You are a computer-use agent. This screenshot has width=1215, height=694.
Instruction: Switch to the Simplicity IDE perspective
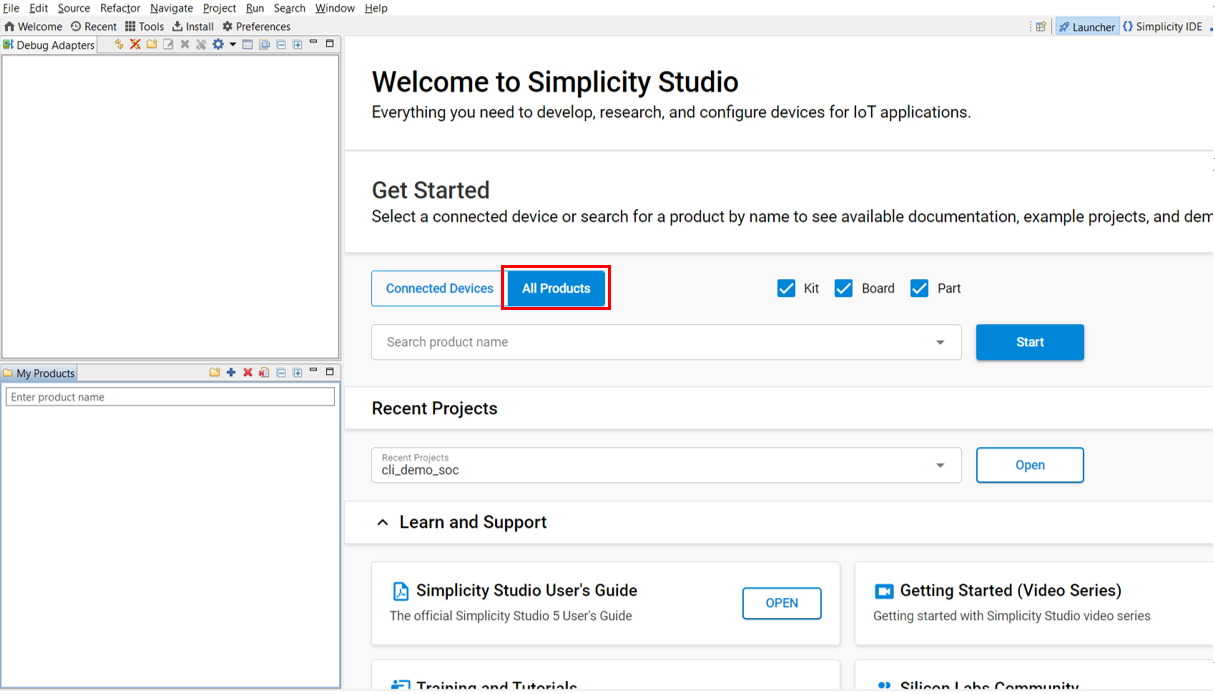(1162, 27)
